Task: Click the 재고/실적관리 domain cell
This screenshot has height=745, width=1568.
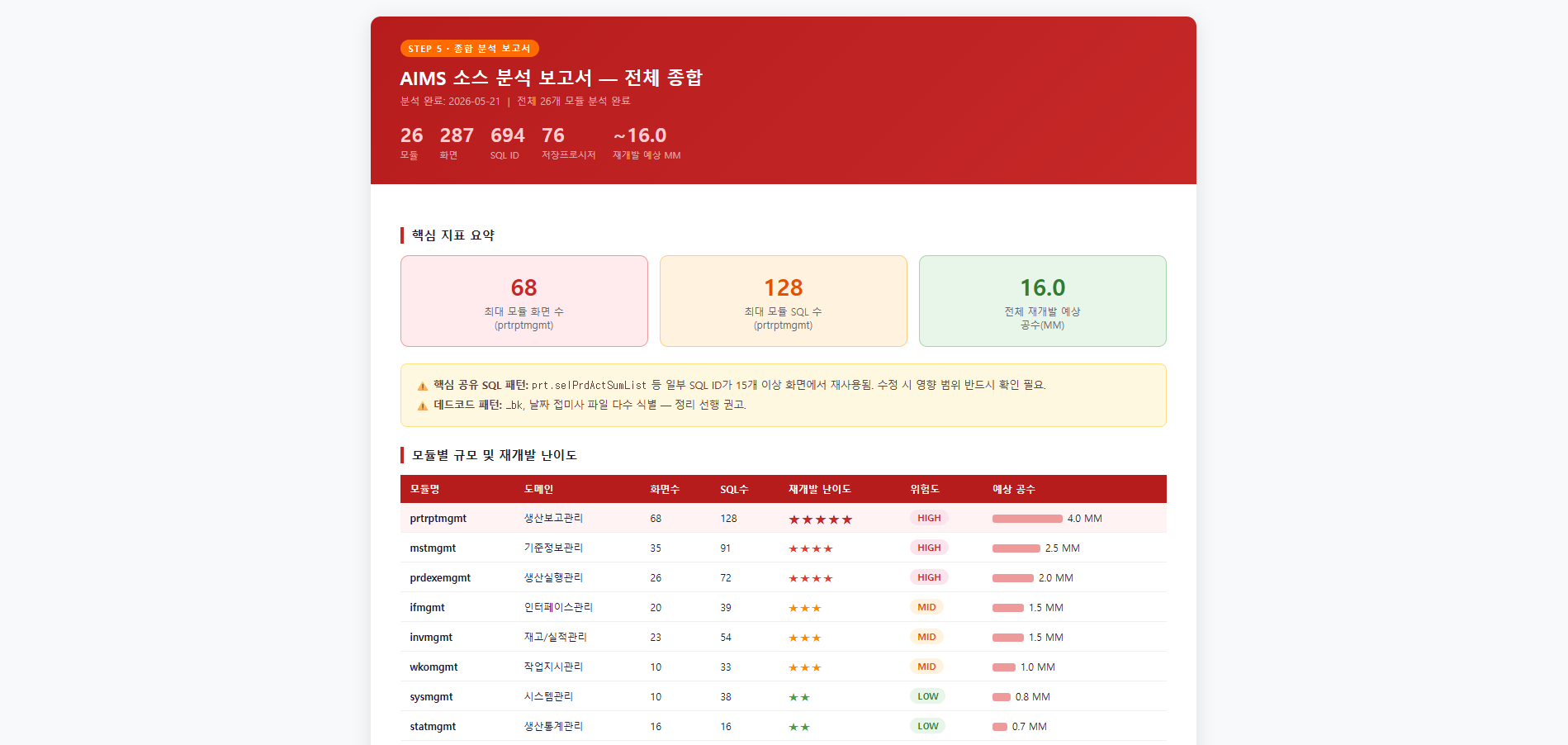Action: [555, 638]
